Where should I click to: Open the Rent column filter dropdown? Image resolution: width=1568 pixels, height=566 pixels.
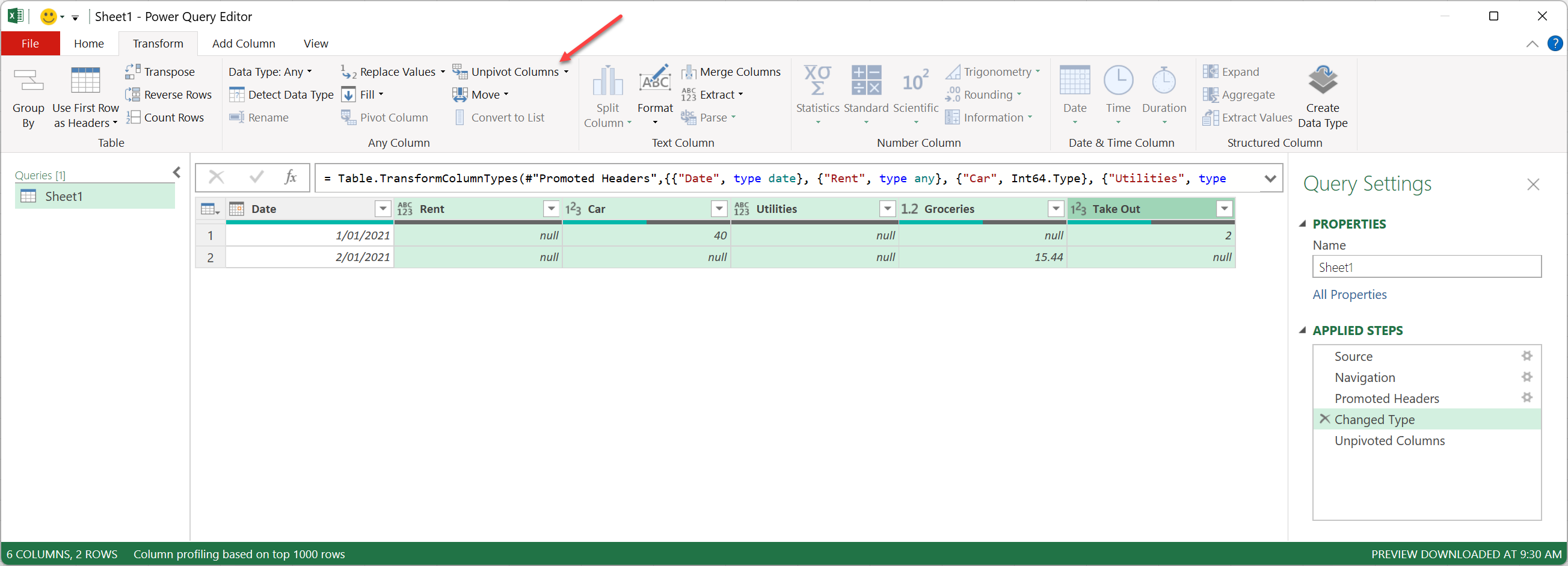[x=551, y=209]
